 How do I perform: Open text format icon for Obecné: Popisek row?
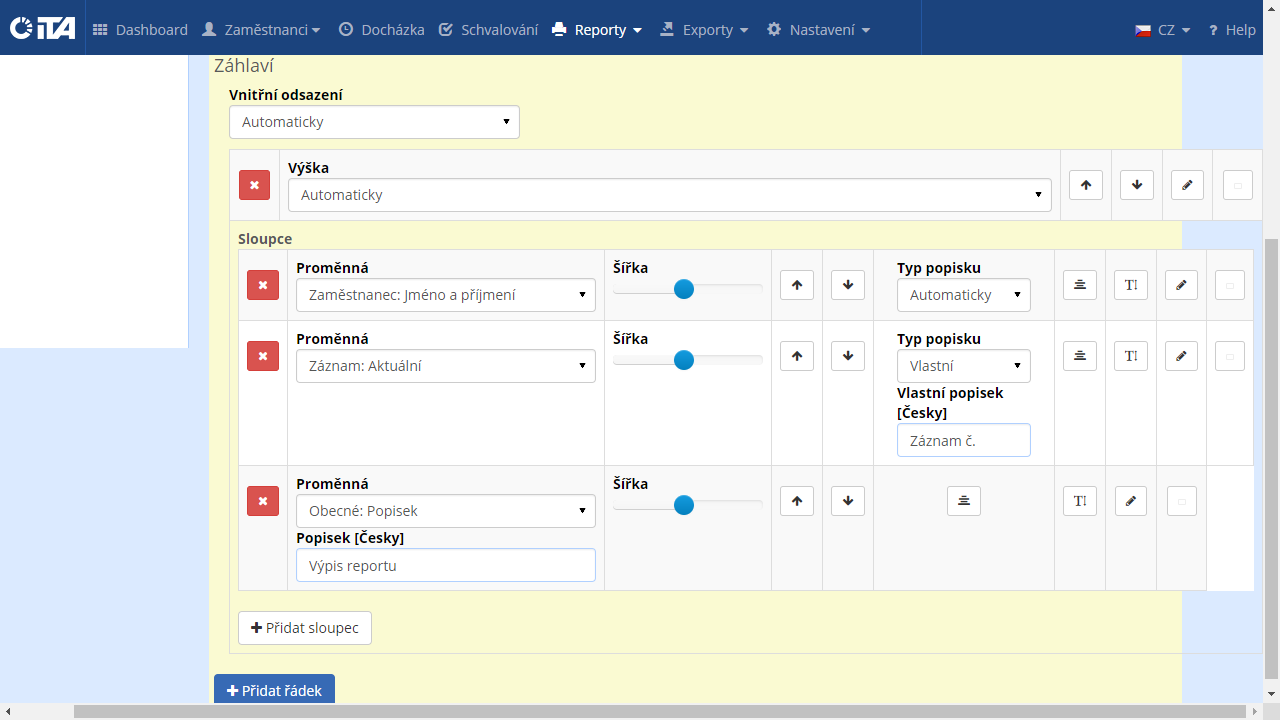(x=1080, y=501)
